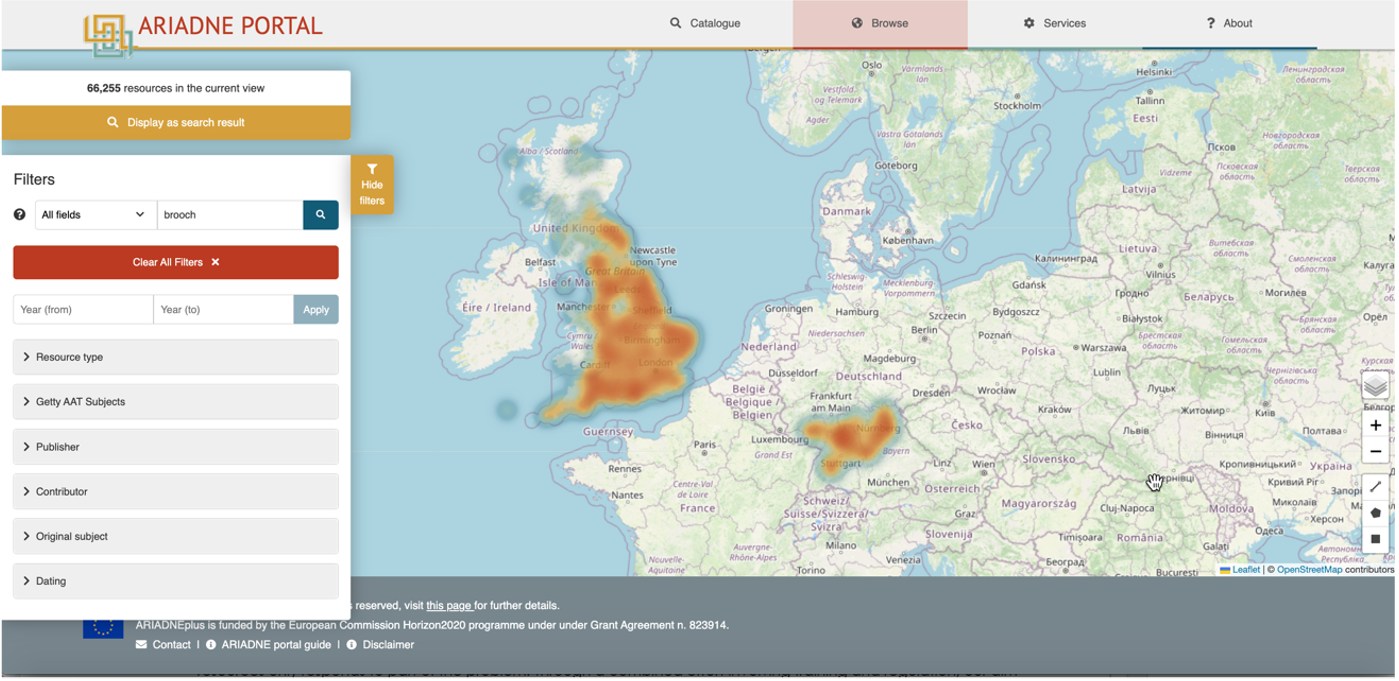Open the OpenStreetMap attribution link

[1309, 570]
